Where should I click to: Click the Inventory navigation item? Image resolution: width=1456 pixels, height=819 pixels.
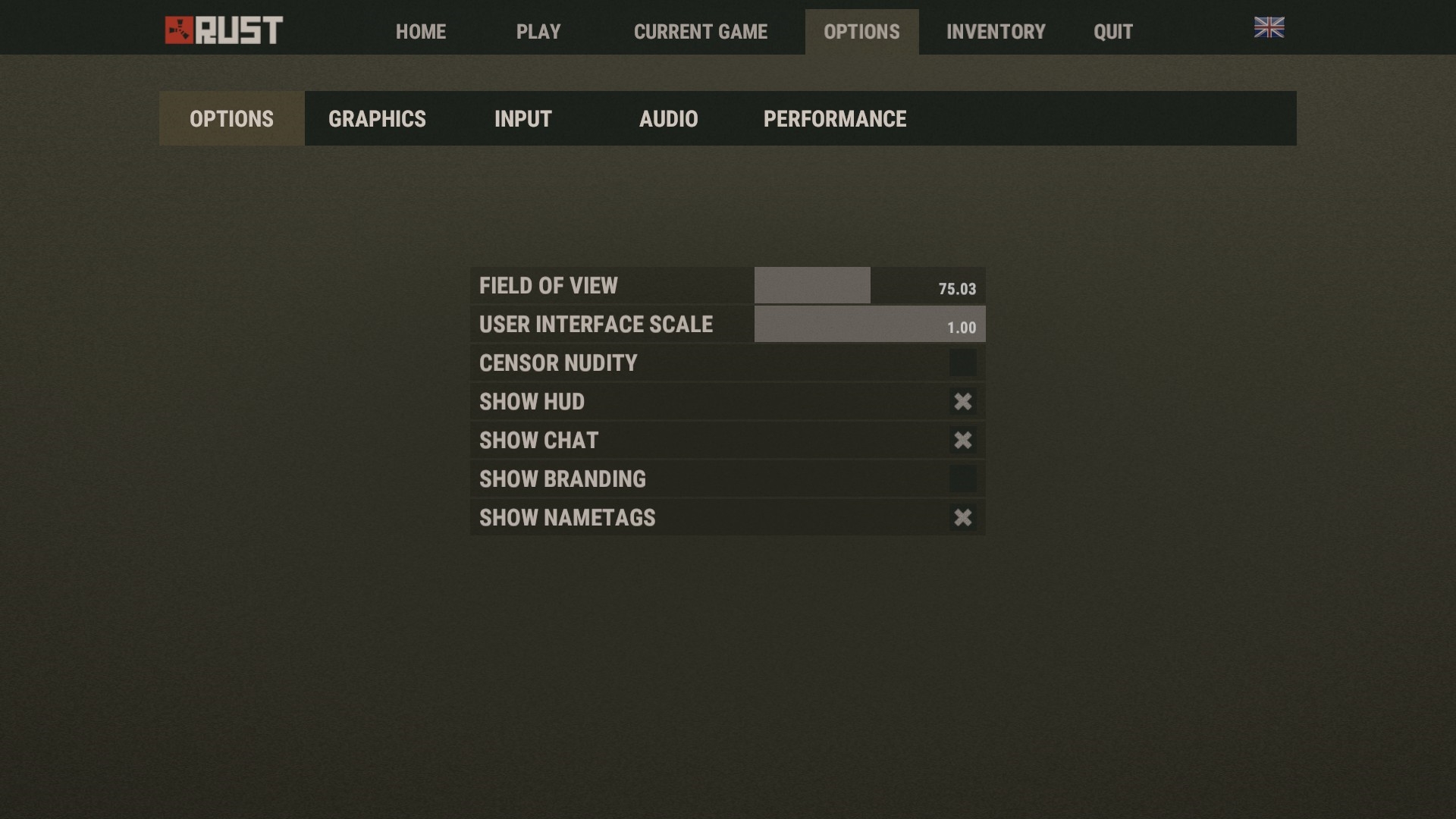point(996,31)
